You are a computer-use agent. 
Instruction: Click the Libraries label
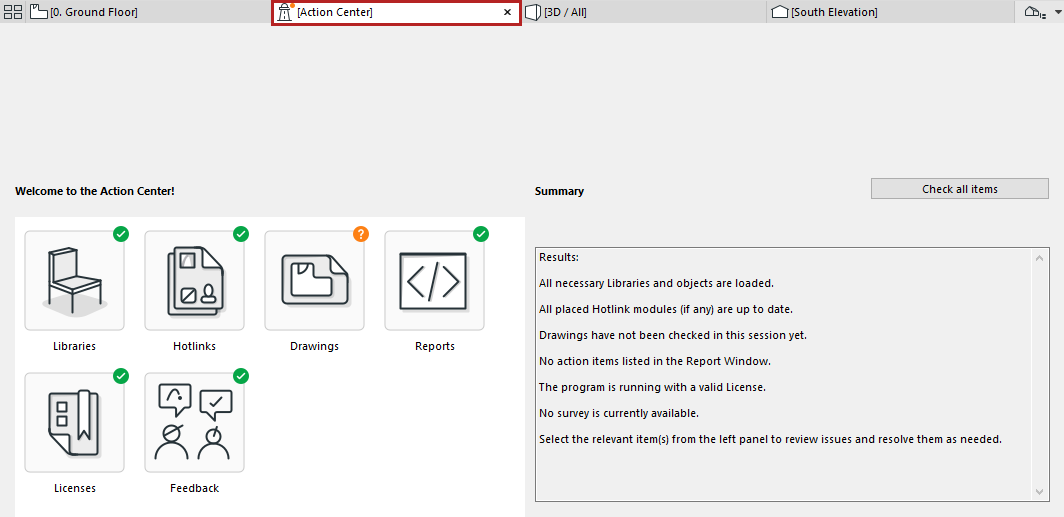pyautogui.click(x=75, y=346)
